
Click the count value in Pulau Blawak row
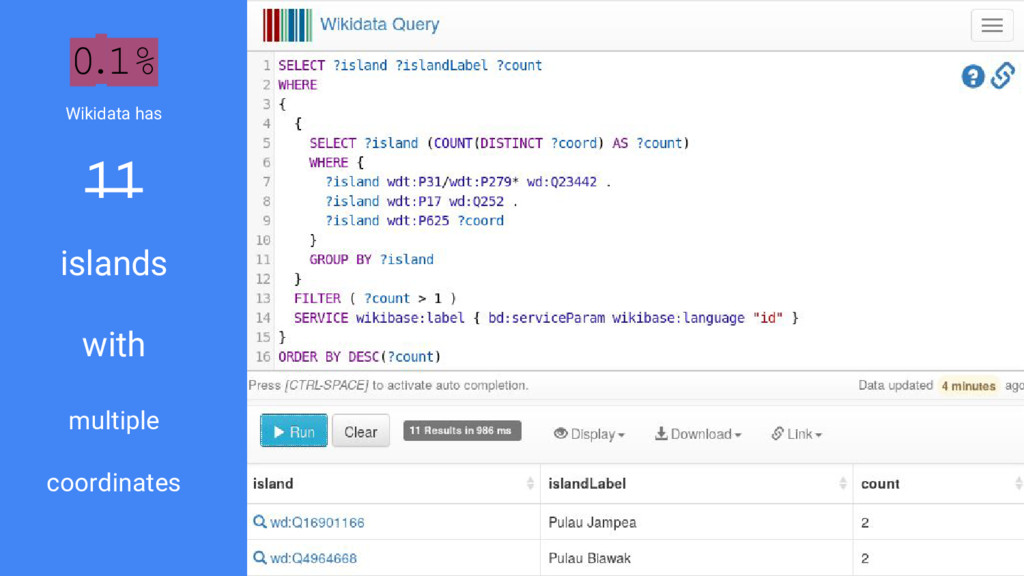865,558
